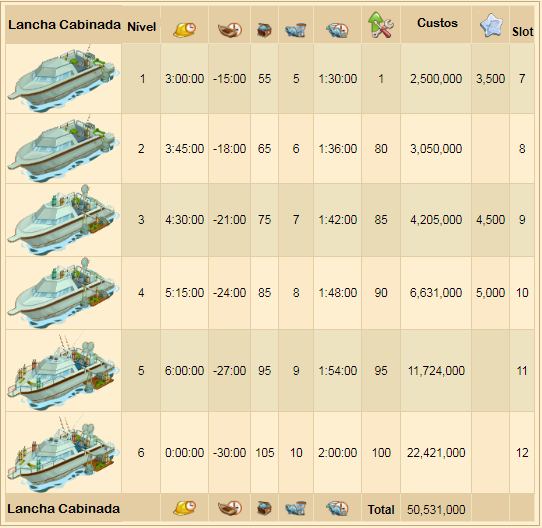Click the hard hat icon in footer row

click(x=184, y=508)
